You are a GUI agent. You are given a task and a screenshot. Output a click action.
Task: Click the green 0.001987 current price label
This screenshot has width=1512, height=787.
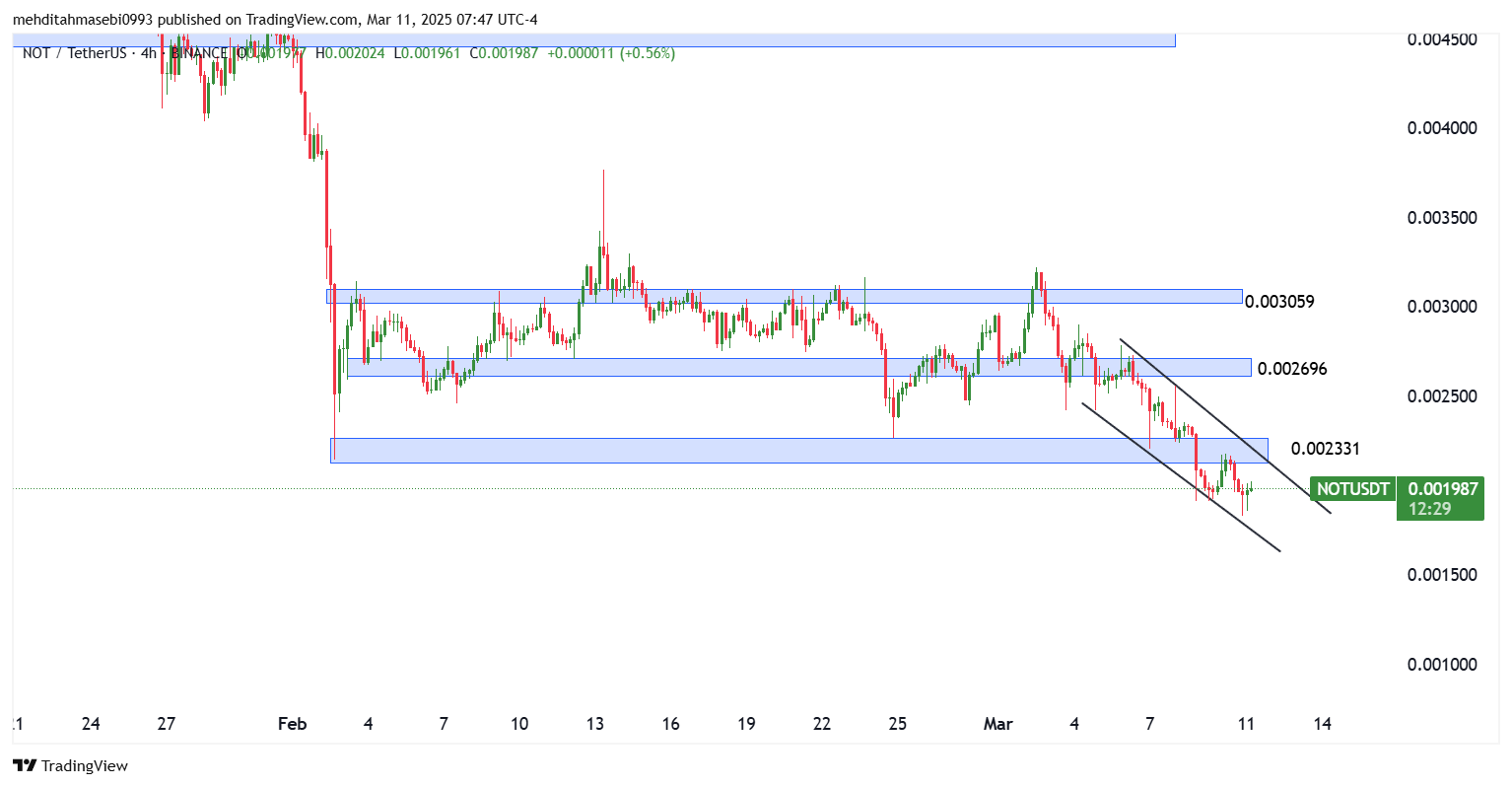coord(1443,489)
